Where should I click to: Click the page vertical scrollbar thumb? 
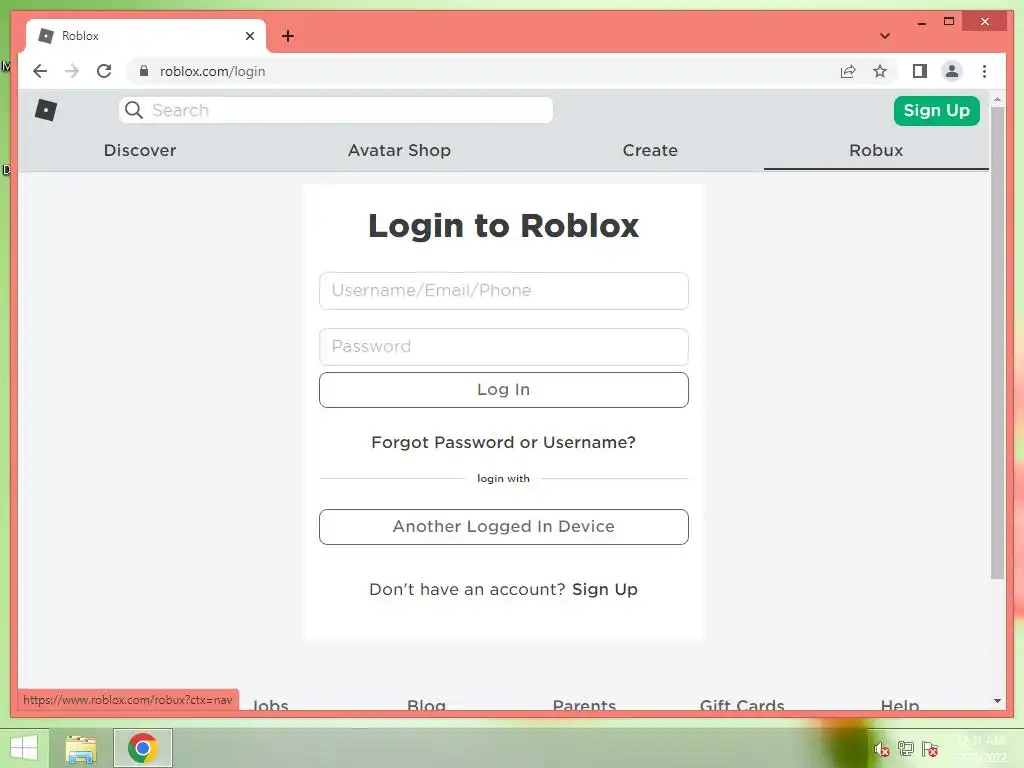pyautogui.click(x=997, y=343)
